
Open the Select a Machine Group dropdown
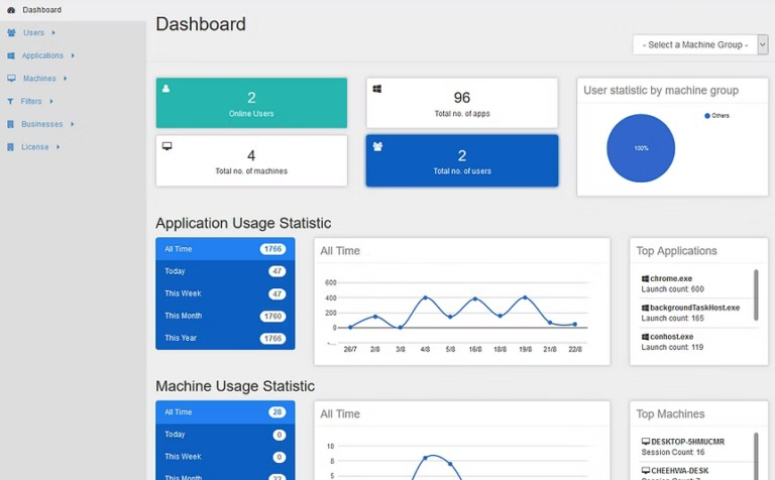click(x=700, y=45)
